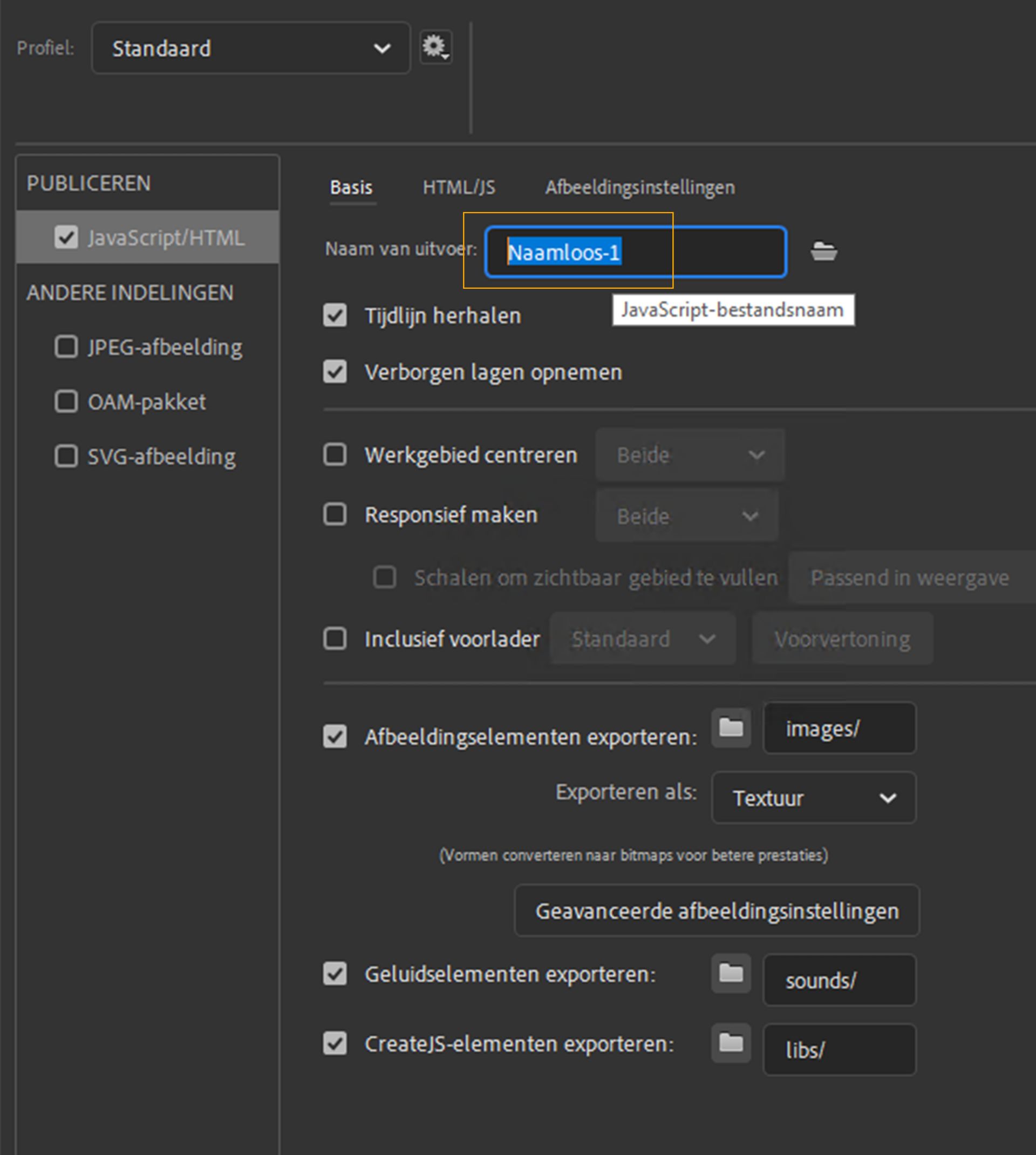Click the images/ path input field
This screenshot has height=1155, width=1036.
(839, 729)
